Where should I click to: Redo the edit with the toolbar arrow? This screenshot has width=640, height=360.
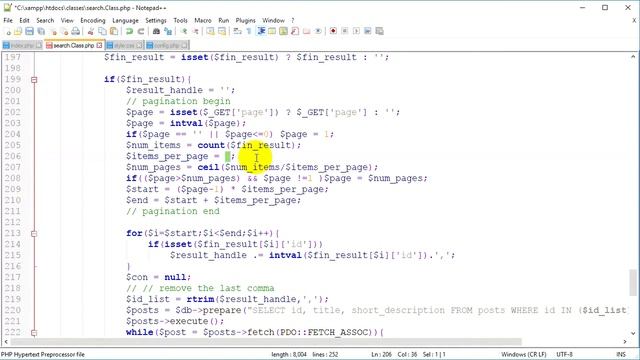click(x=141, y=31)
